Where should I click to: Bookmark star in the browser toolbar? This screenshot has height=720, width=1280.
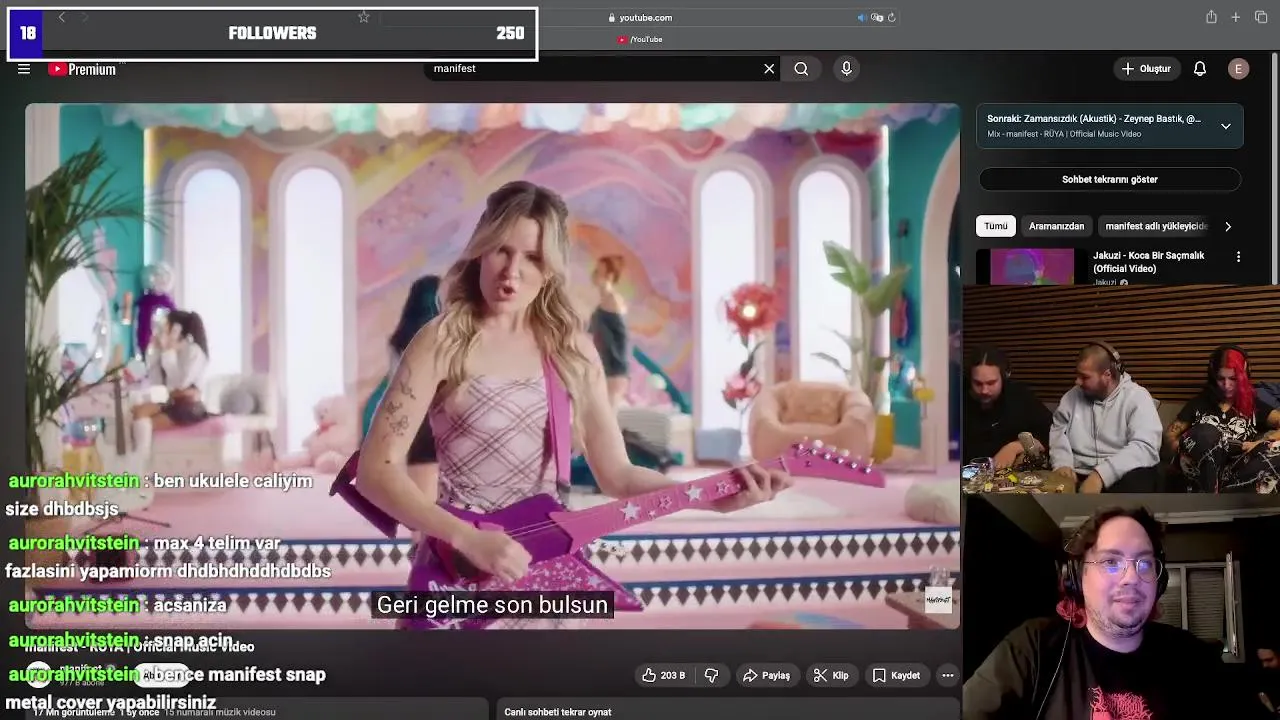coord(364,17)
